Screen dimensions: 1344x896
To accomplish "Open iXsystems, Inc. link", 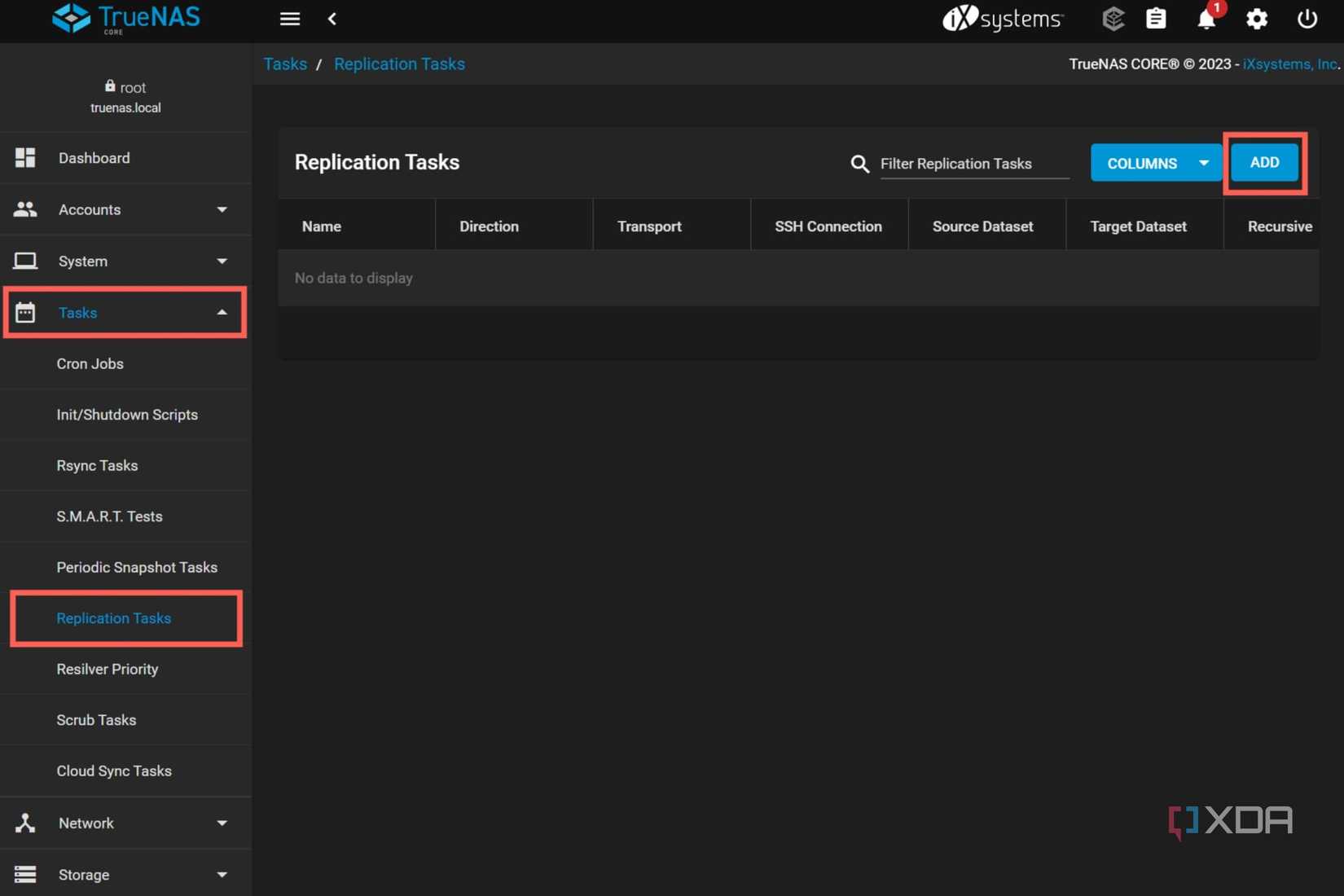I will [1291, 64].
